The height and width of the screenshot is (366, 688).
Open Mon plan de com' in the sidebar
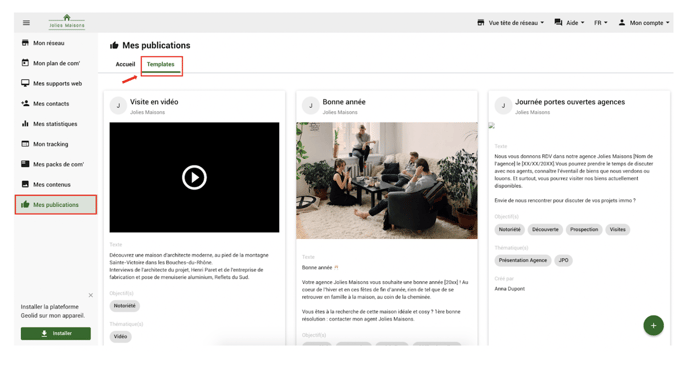pyautogui.click(x=56, y=63)
